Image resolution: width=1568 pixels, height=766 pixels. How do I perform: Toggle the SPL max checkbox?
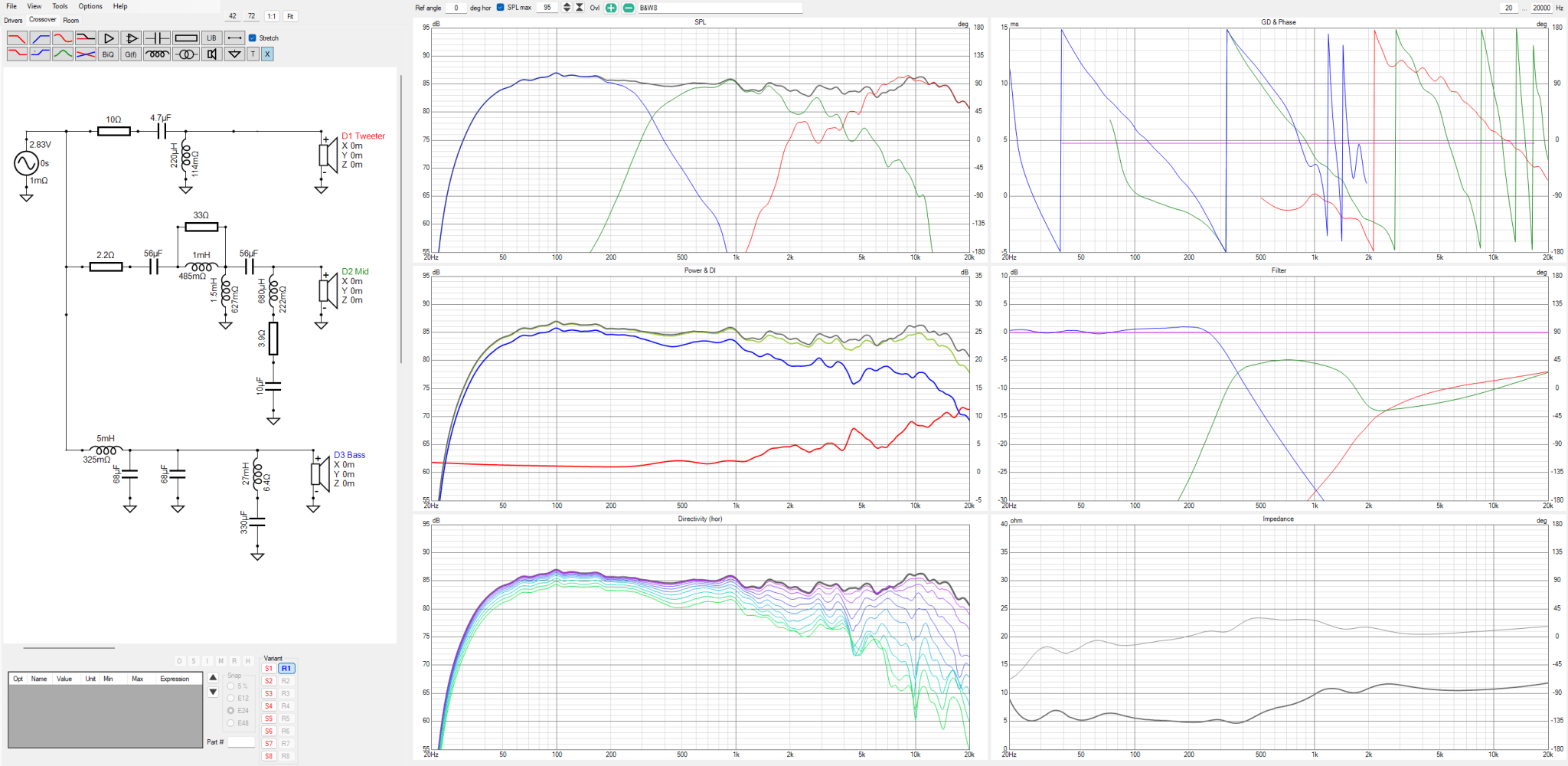(x=500, y=8)
